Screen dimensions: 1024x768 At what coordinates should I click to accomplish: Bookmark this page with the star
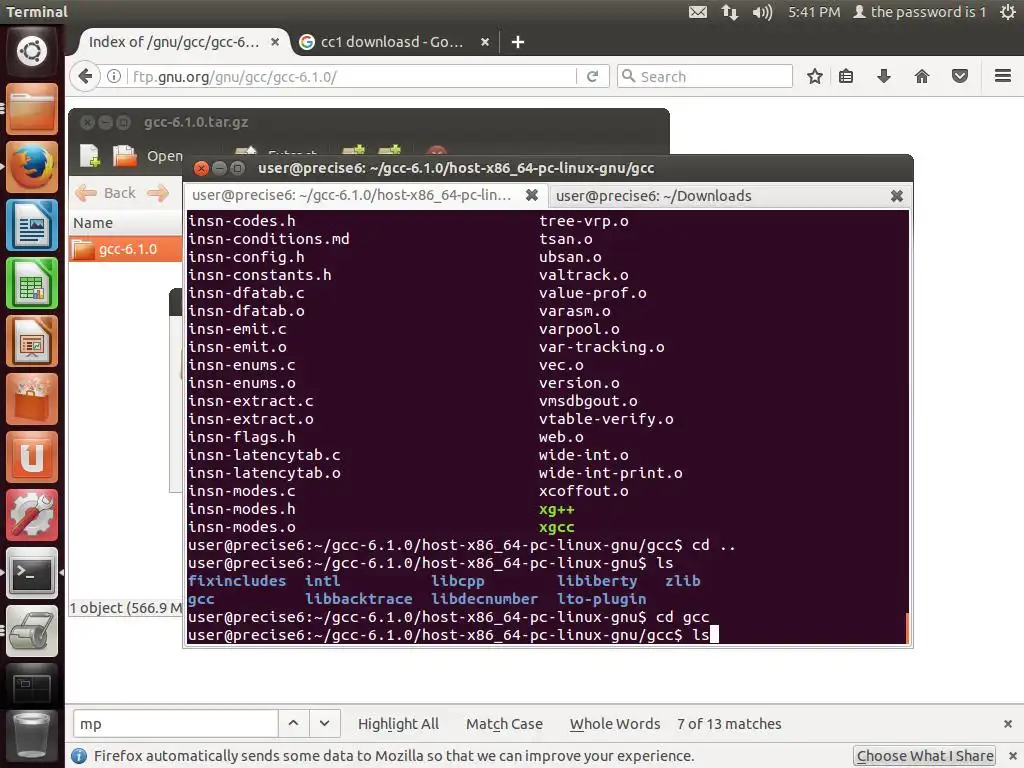point(814,76)
